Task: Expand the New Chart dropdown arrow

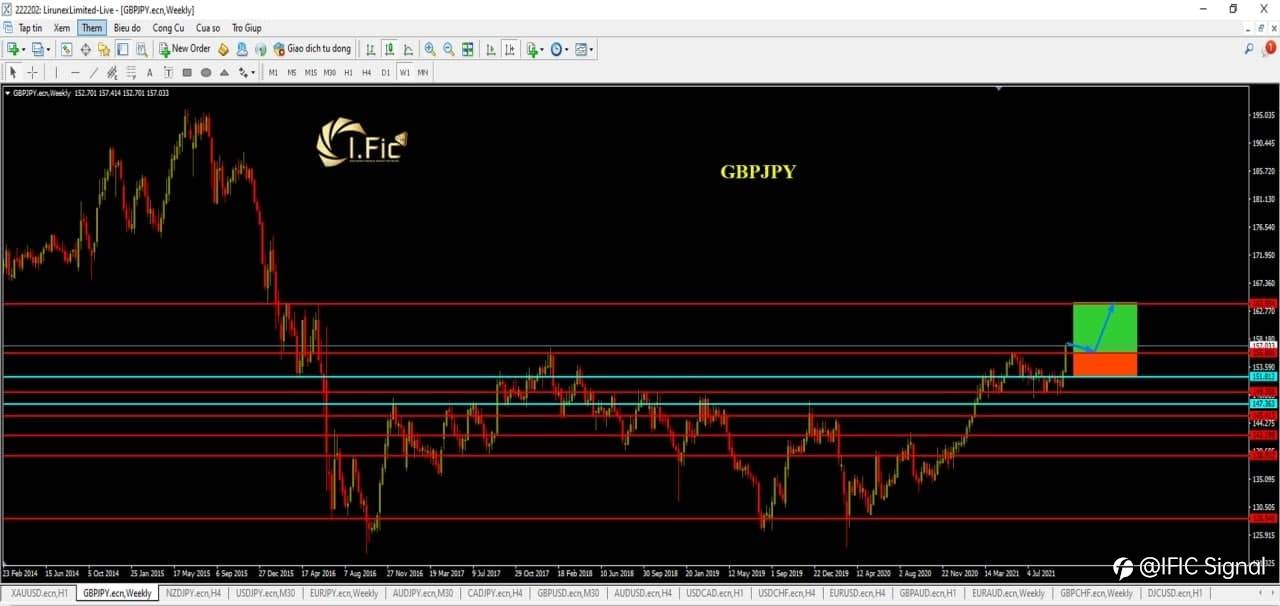Action: tap(24, 50)
